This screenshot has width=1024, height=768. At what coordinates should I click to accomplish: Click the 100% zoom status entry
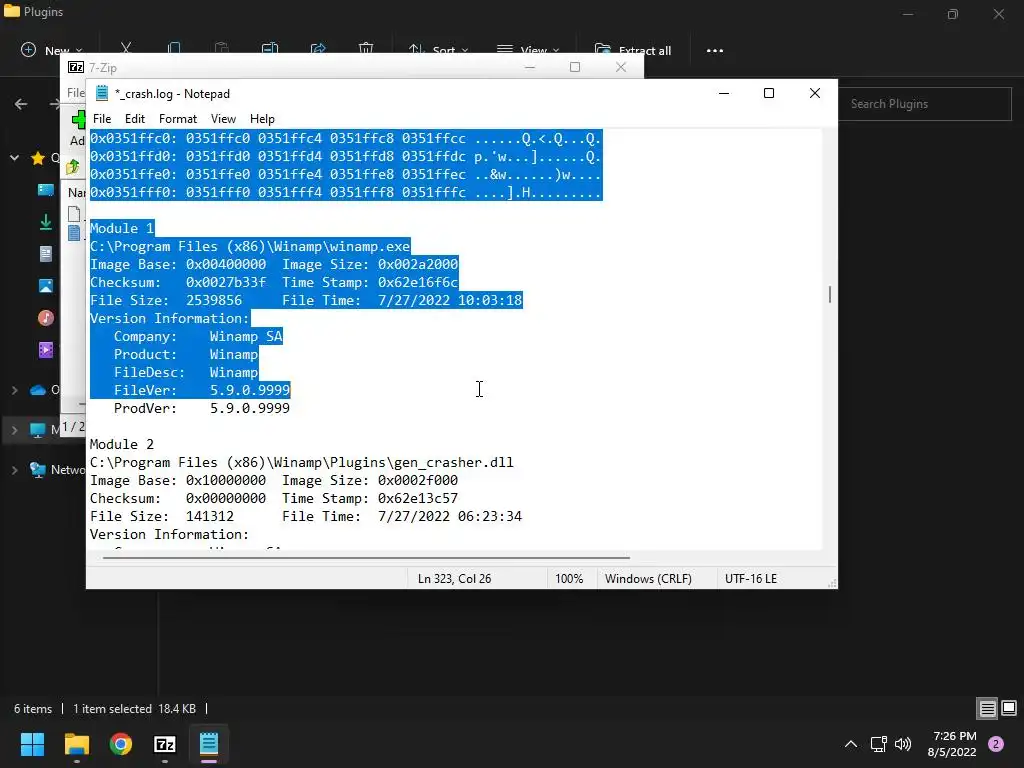coord(569,579)
